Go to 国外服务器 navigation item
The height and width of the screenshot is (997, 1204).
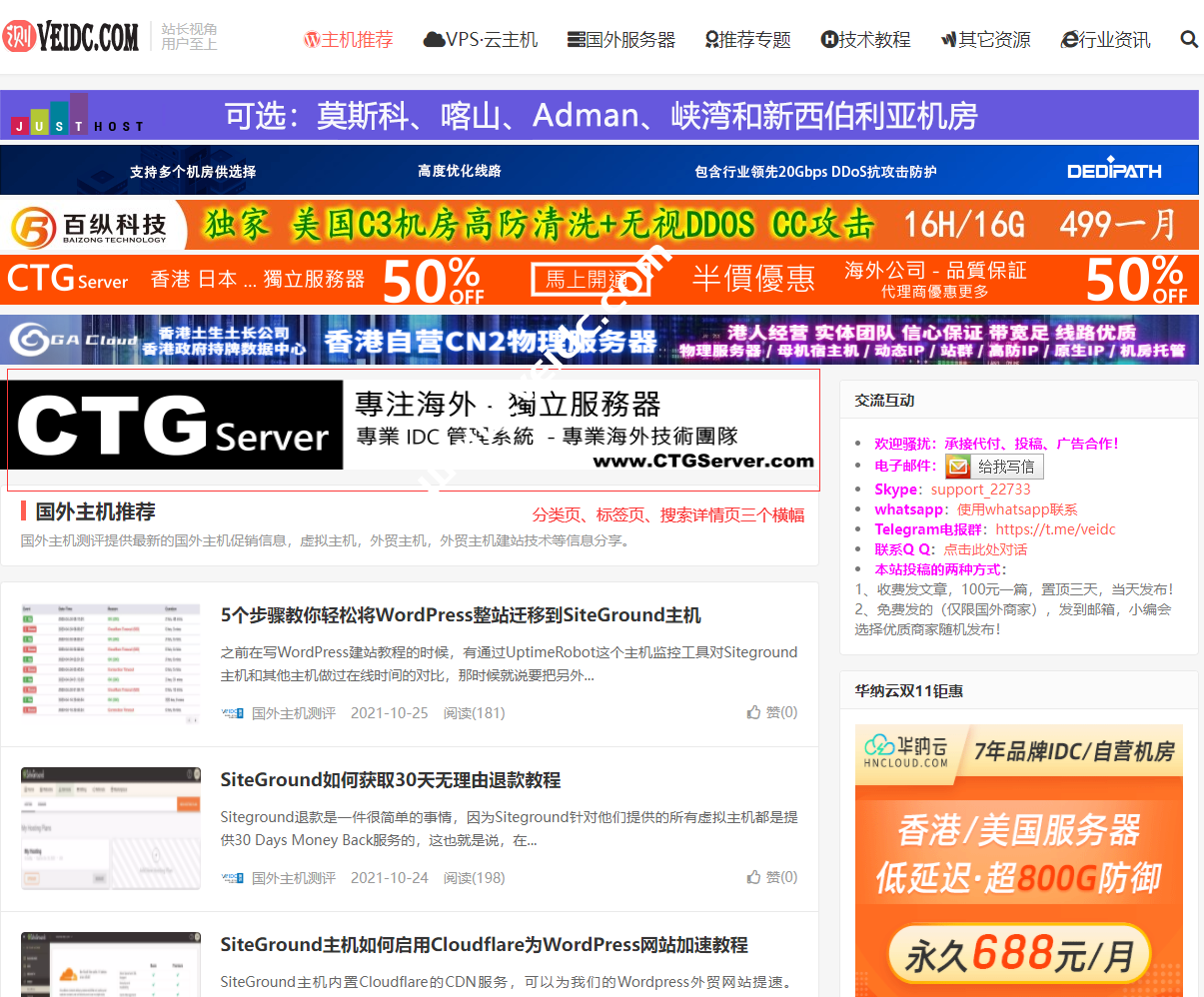(x=621, y=40)
